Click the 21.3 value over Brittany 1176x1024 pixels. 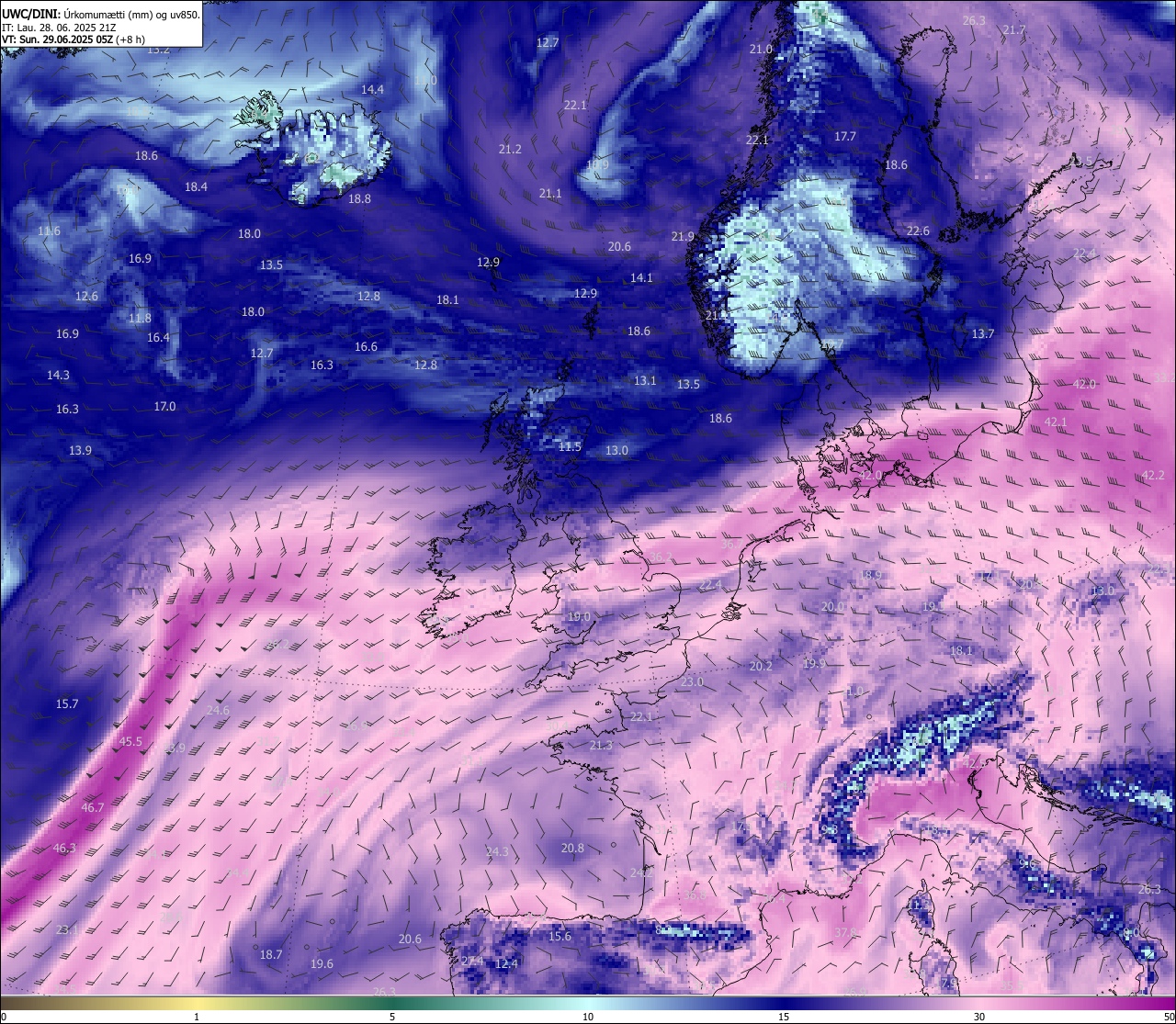point(601,745)
